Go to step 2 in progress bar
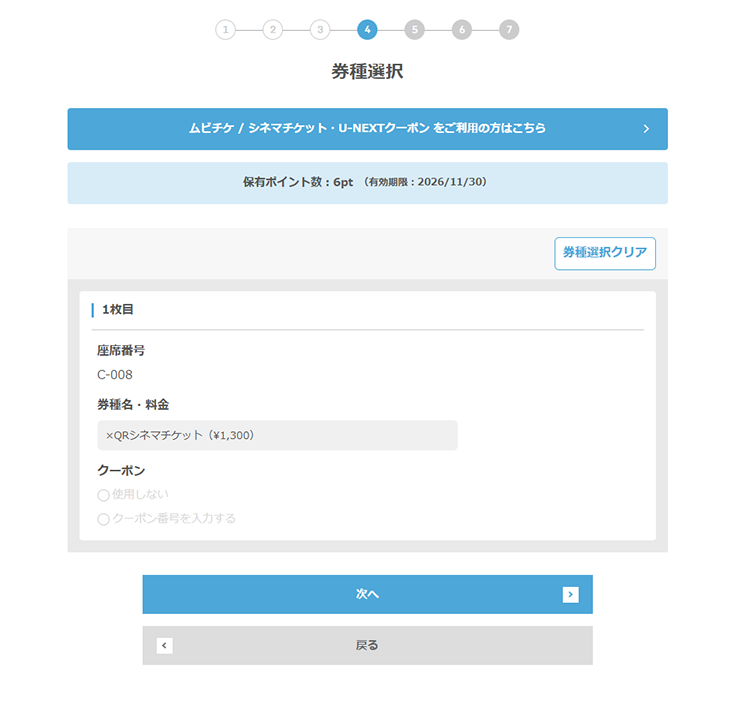This screenshot has height=707, width=749. (272, 30)
